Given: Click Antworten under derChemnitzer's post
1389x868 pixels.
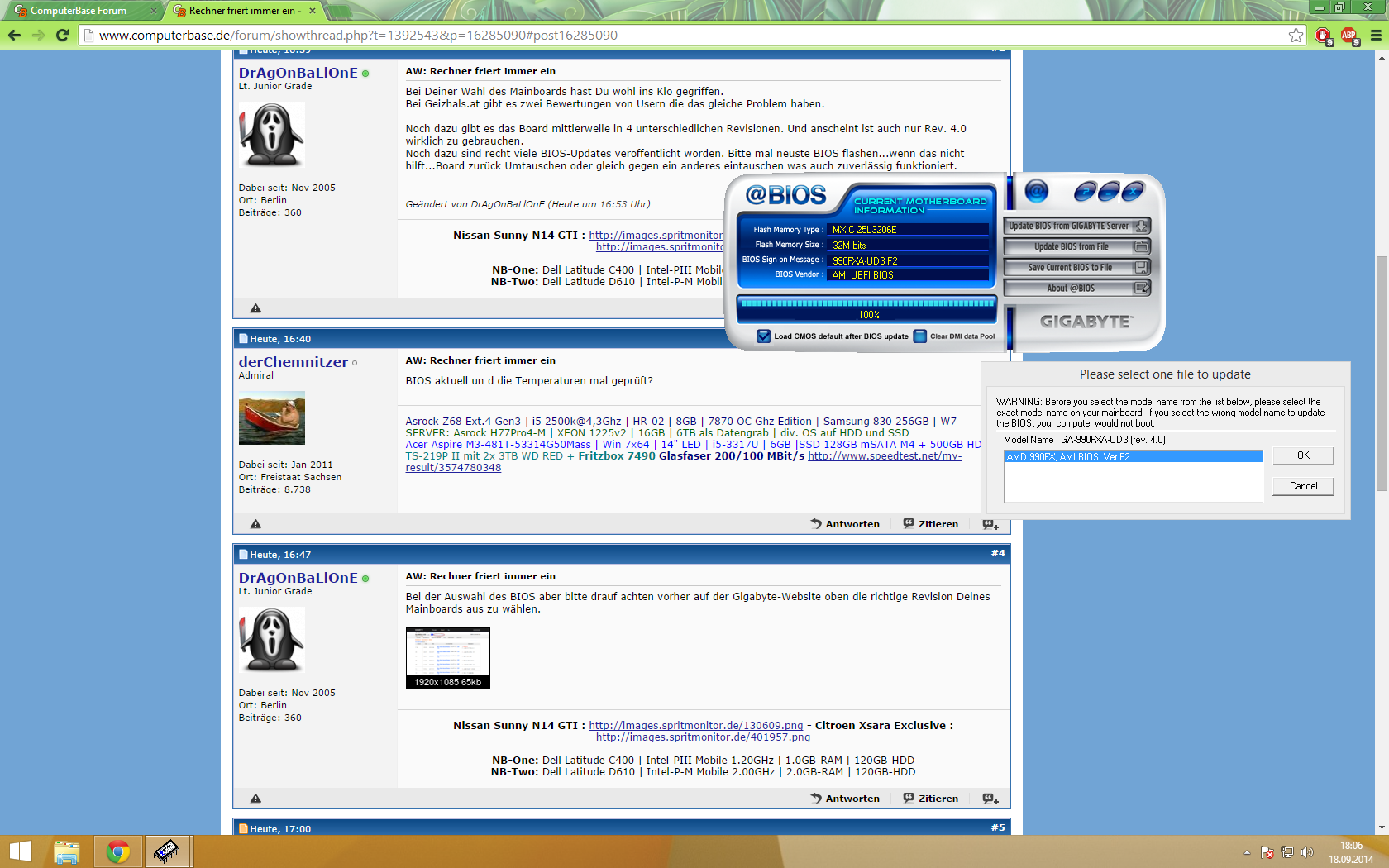Looking at the screenshot, I should click(x=845, y=524).
